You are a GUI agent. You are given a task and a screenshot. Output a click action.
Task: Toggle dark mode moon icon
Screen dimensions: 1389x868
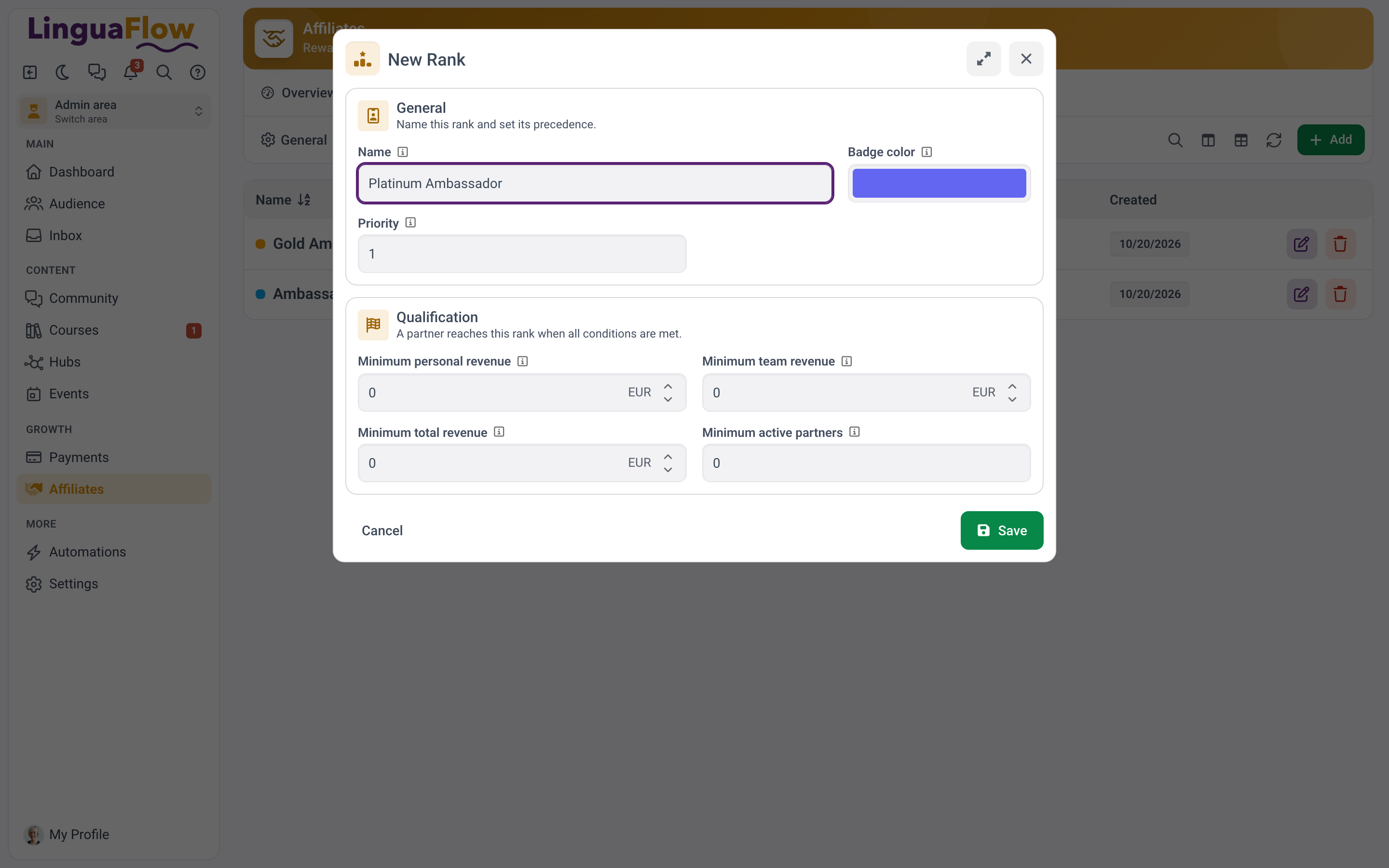click(x=63, y=72)
